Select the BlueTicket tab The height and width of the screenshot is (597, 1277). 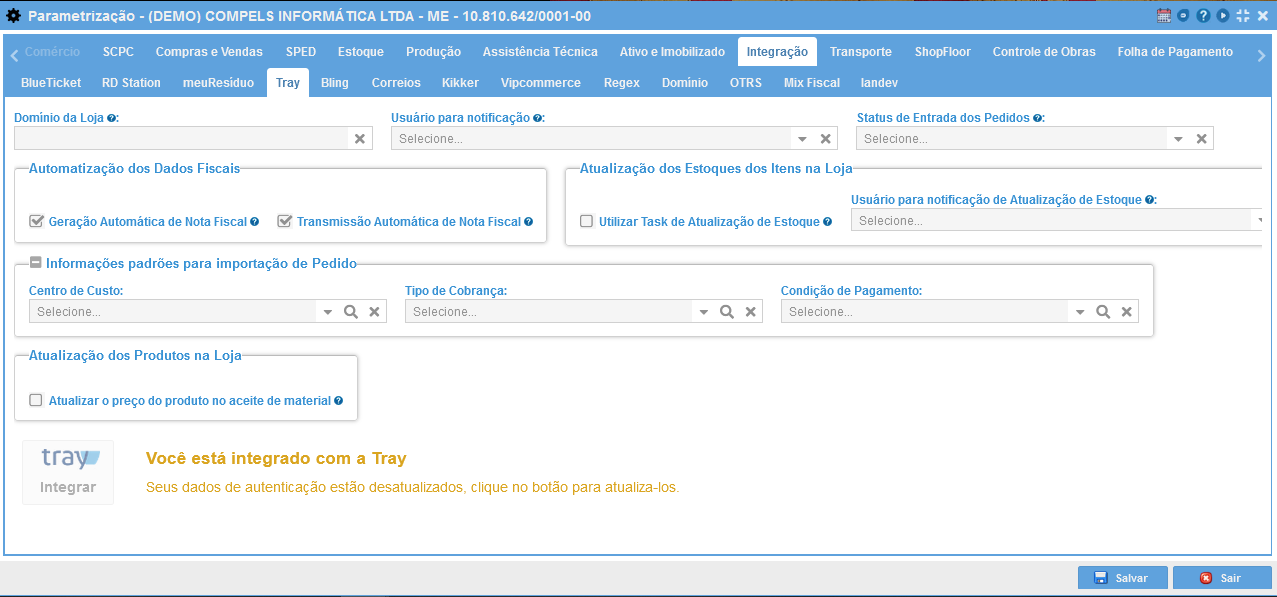point(51,83)
